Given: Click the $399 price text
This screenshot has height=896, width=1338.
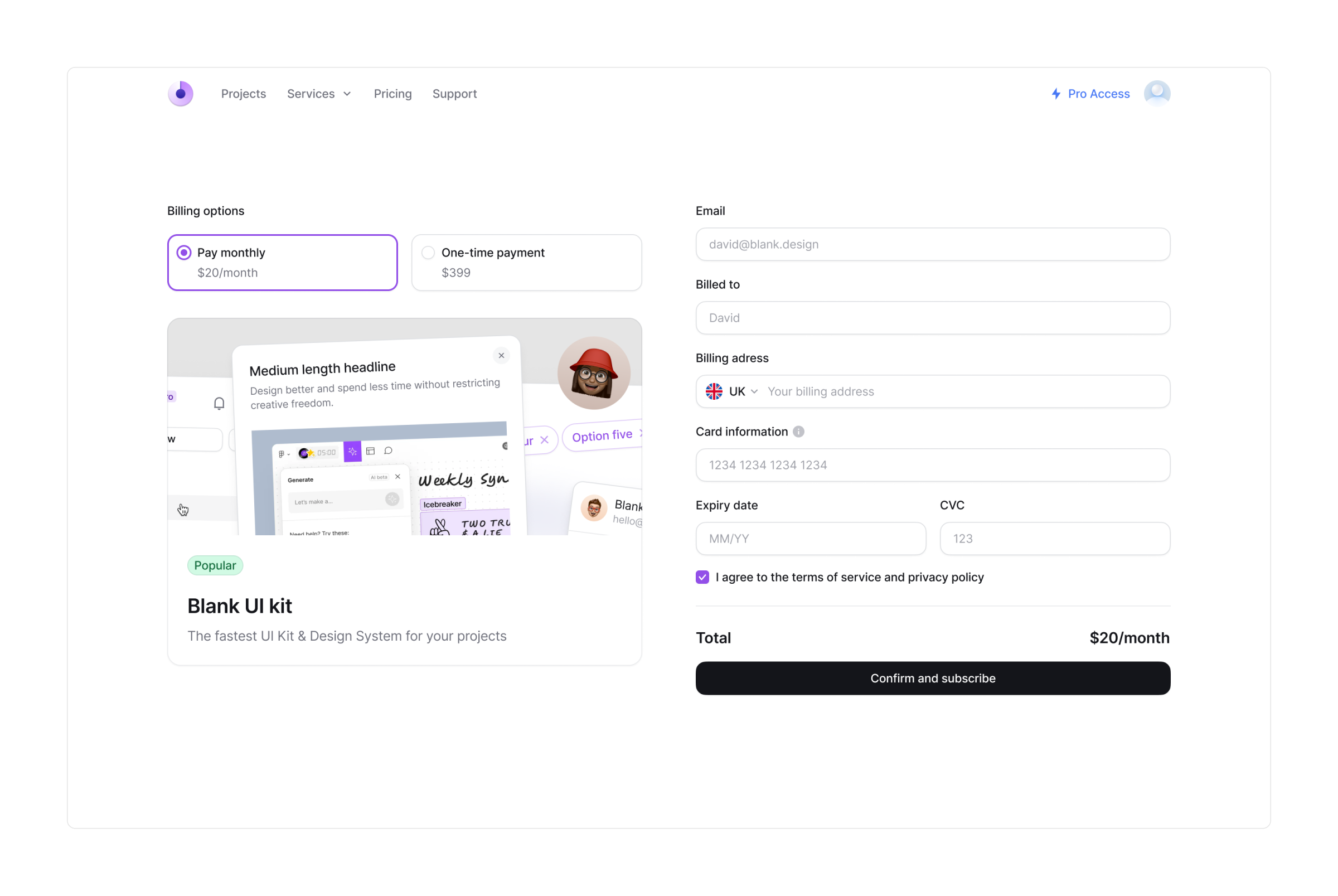Looking at the screenshot, I should pyautogui.click(x=456, y=273).
